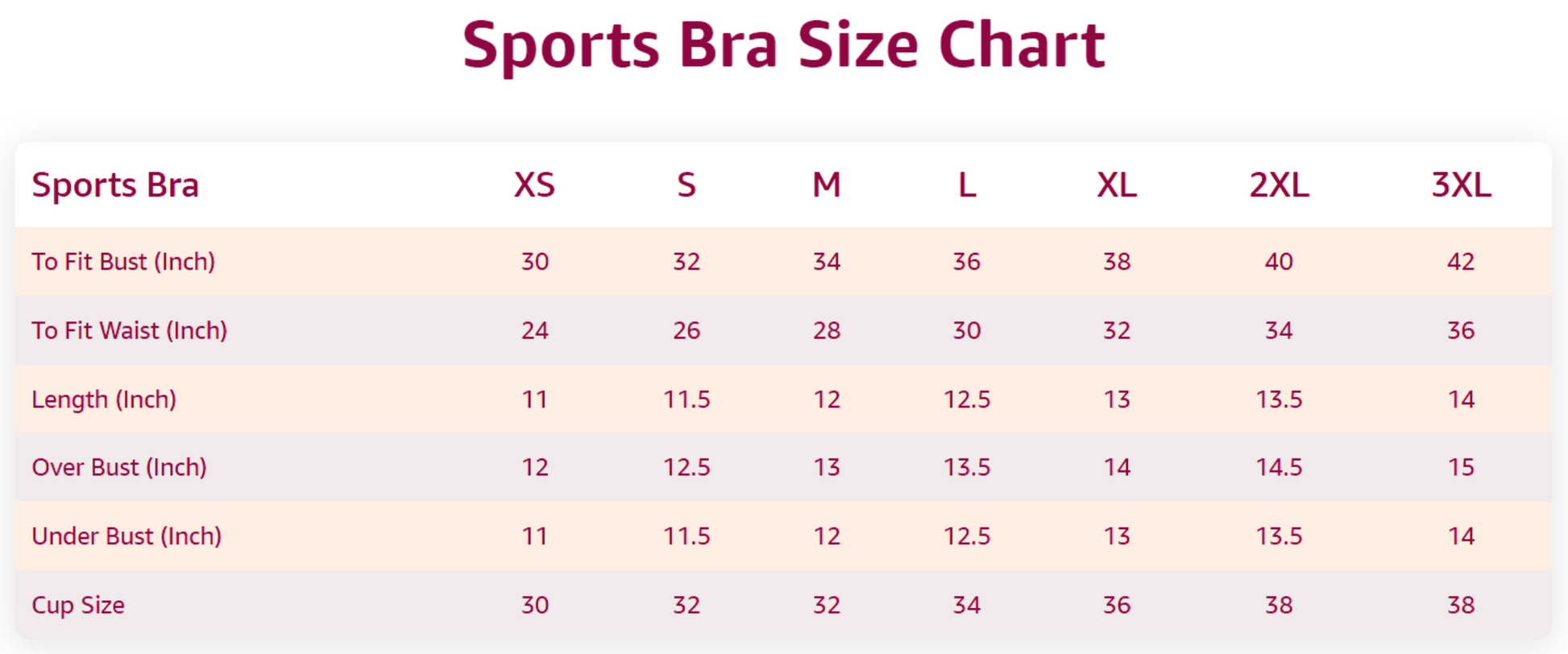Select the "Over Bust (Inch)" row label
The image size is (1568, 654).
coord(119,467)
